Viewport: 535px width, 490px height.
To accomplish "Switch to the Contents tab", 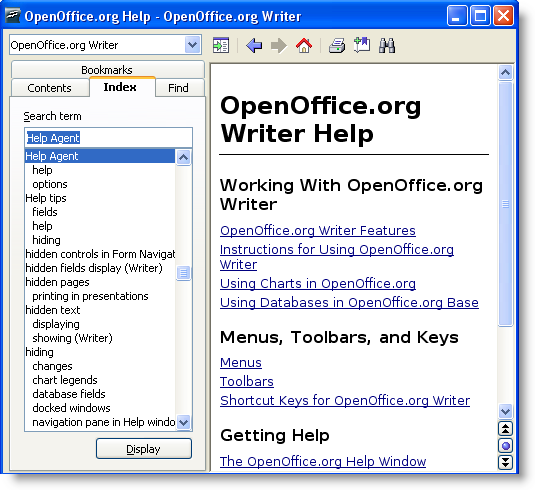I will tap(50, 88).
